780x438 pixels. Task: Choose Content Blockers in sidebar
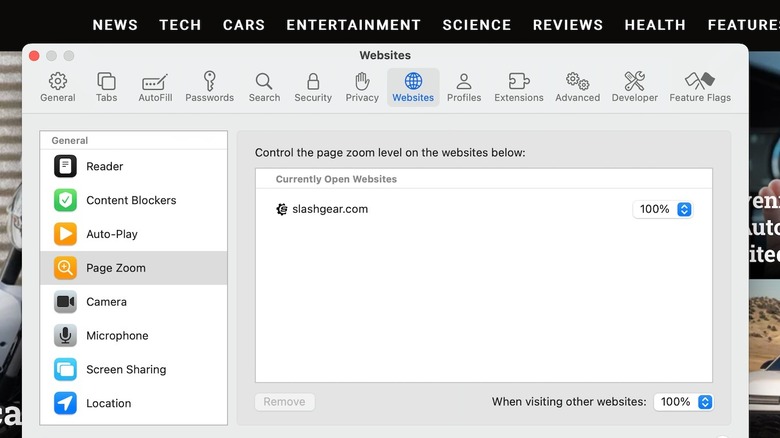point(134,200)
